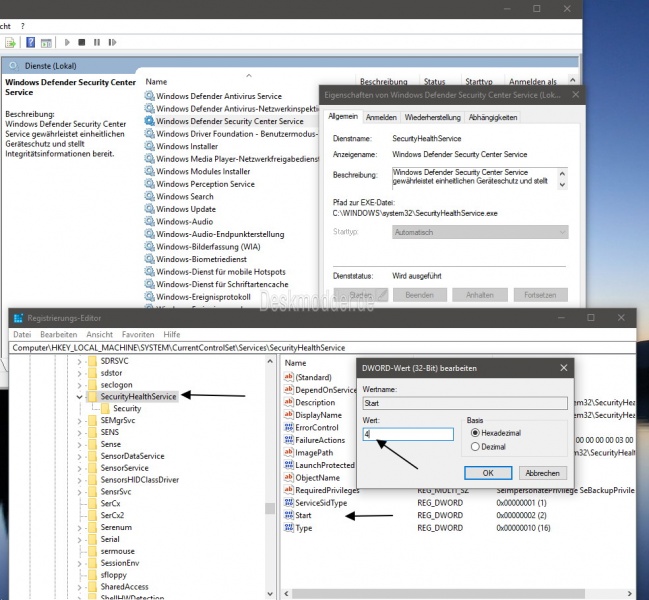Click the registry path address bar

click(322, 348)
